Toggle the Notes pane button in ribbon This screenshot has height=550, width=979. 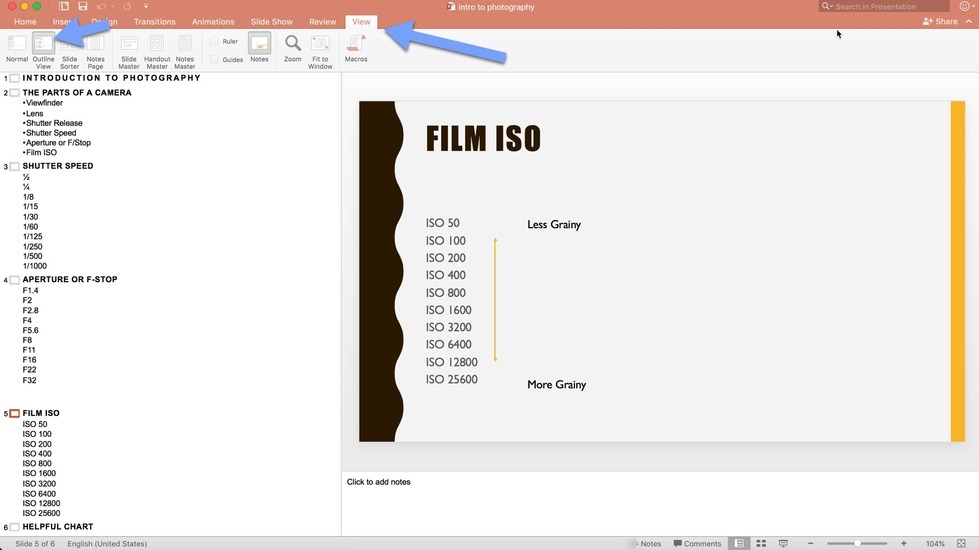259,46
